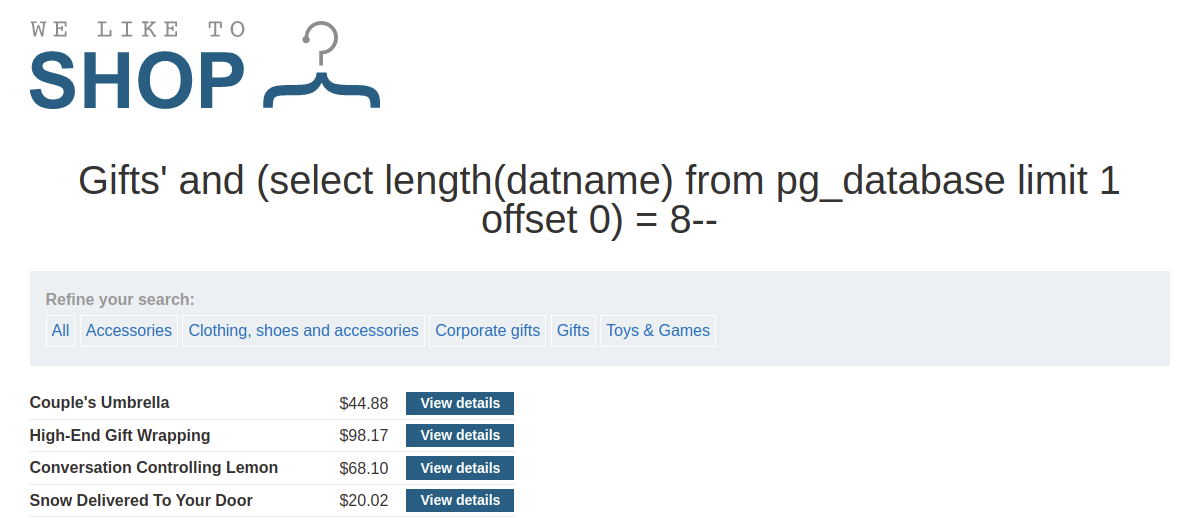View details for Snow Delivered To Your Door
The image size is (1195, 527).
click(460, 501)
